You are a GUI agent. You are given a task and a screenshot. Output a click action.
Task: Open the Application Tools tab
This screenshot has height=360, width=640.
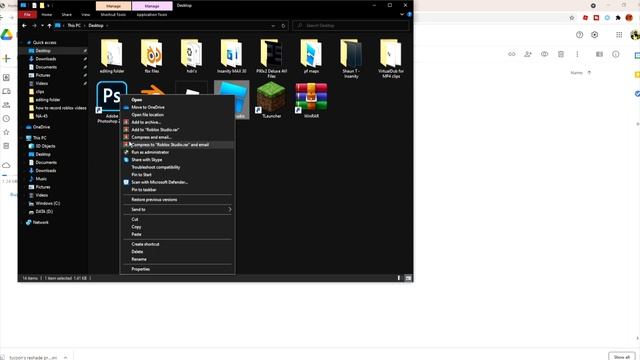coord(152,14)
